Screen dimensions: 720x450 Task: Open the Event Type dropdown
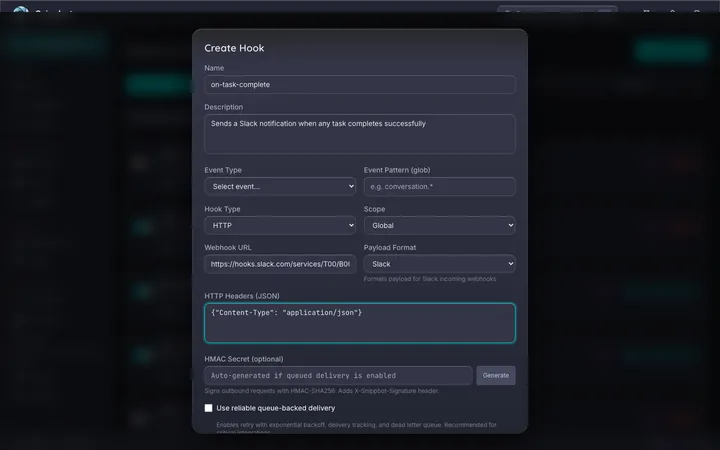click(280, 186)
